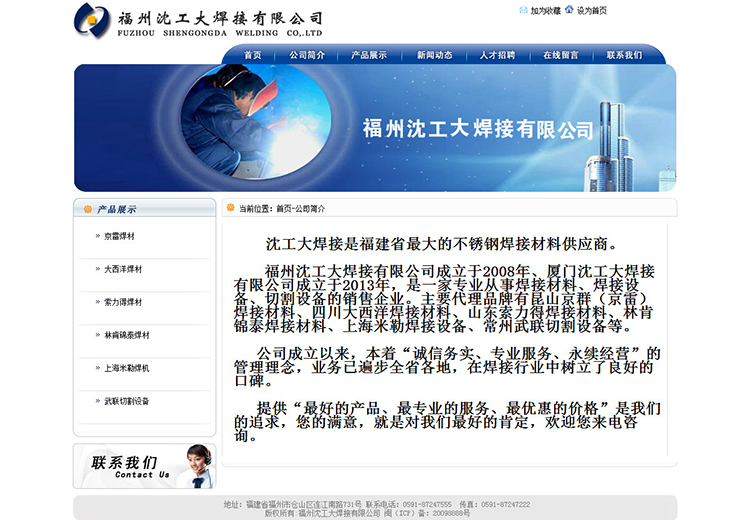Viewport: 748px width, 520px height.
Task: Click the 加为收藏 link
Action: (x=545, y=11)
